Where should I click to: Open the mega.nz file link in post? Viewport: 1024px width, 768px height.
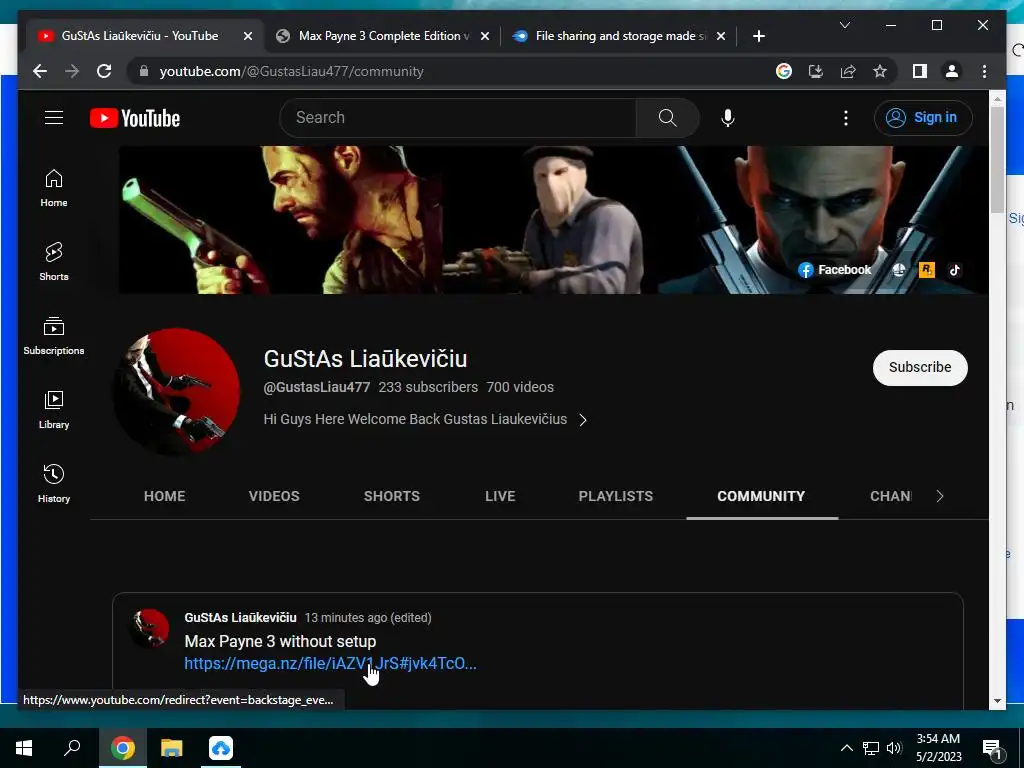(330, 664)
